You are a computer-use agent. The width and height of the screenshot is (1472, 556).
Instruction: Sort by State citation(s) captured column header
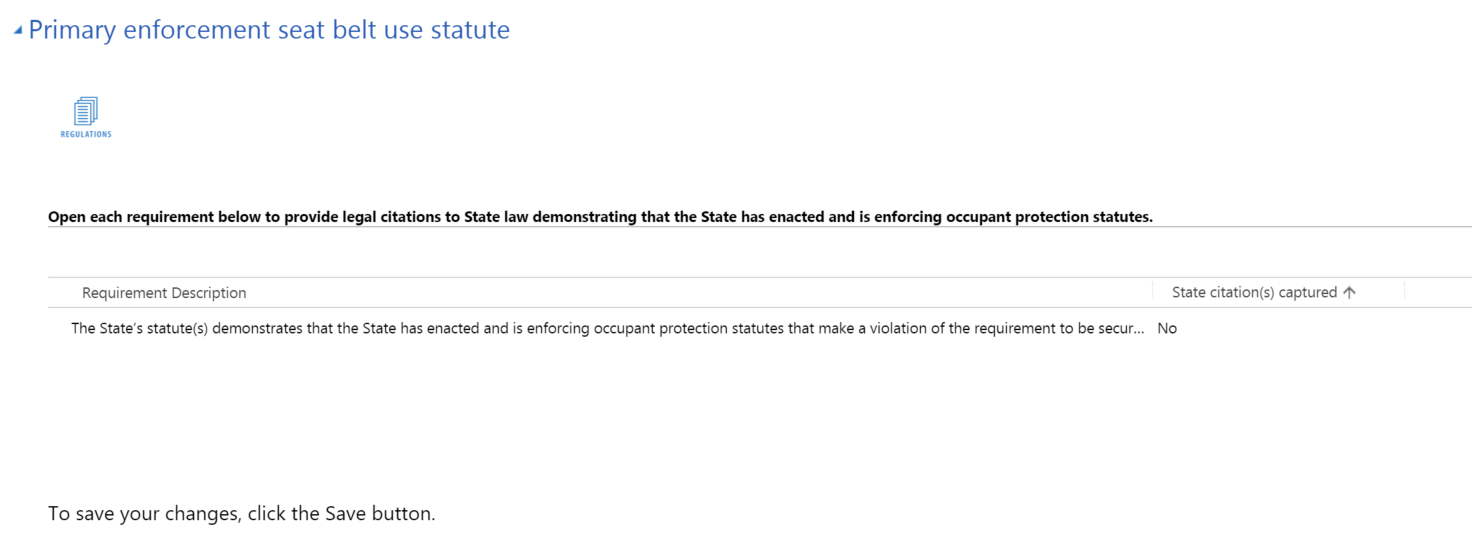coord(1253,293)
